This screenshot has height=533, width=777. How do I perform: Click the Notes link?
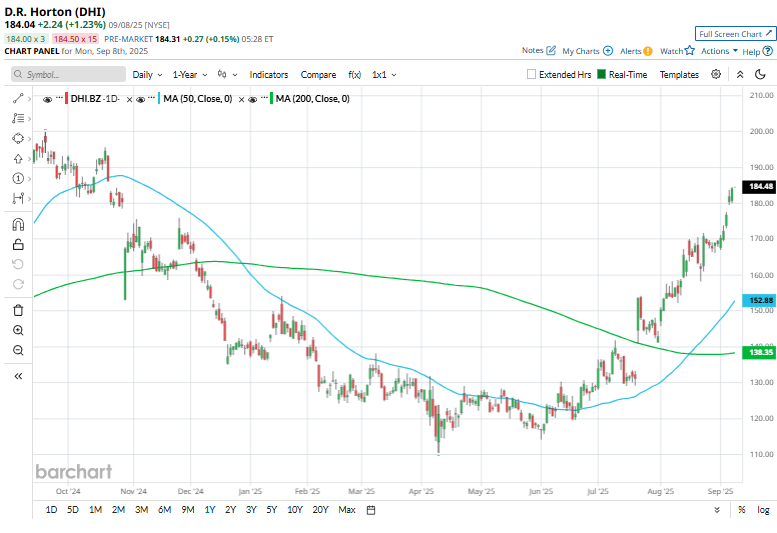point(532,51)
